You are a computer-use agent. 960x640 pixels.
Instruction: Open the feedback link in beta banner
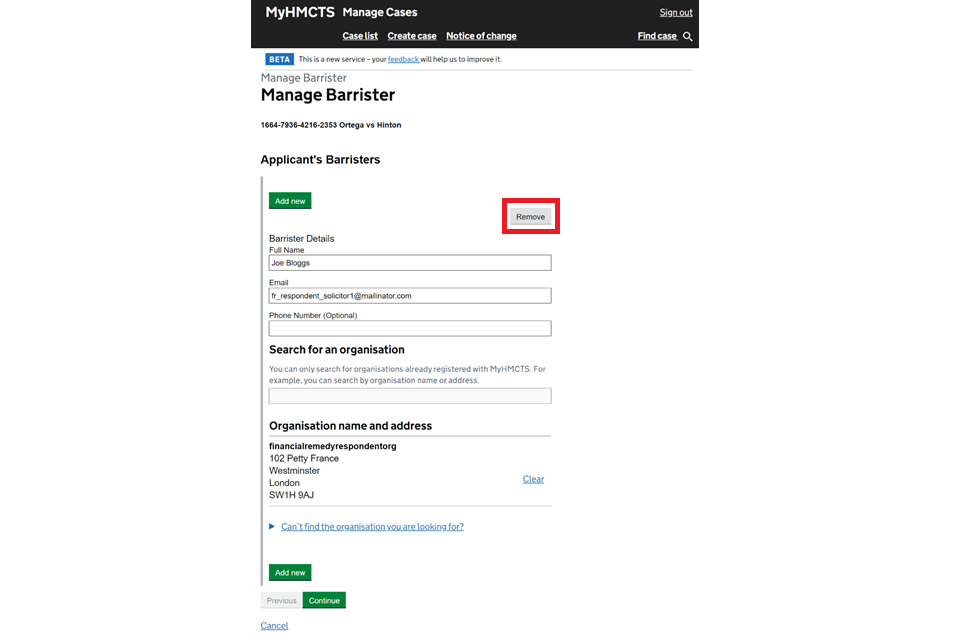pyautogui.click(x=403, y=60)
